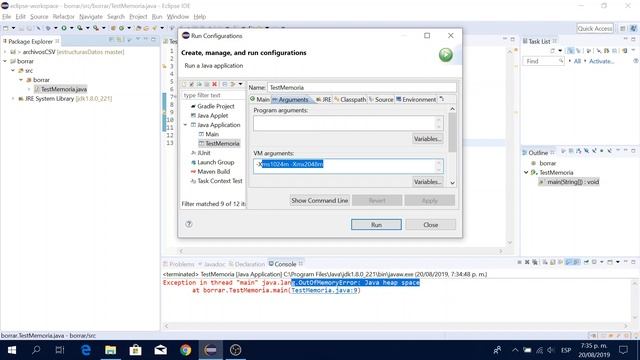
Task: Click the New launch configuration prototype icon
Action: [191, 84]
